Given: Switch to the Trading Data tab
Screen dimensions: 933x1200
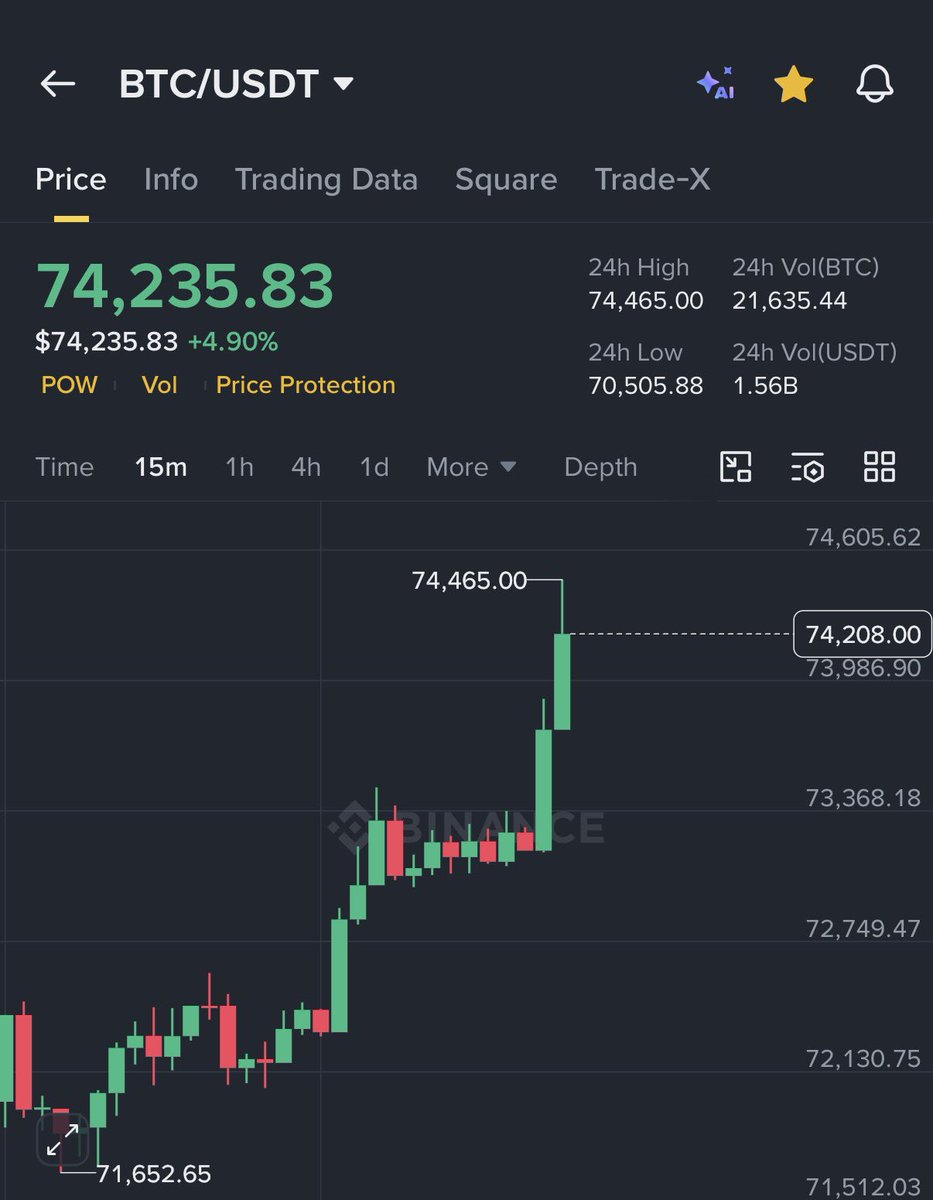Looking at the screenshot, I should pyautogui.click(x=326, y=180).
